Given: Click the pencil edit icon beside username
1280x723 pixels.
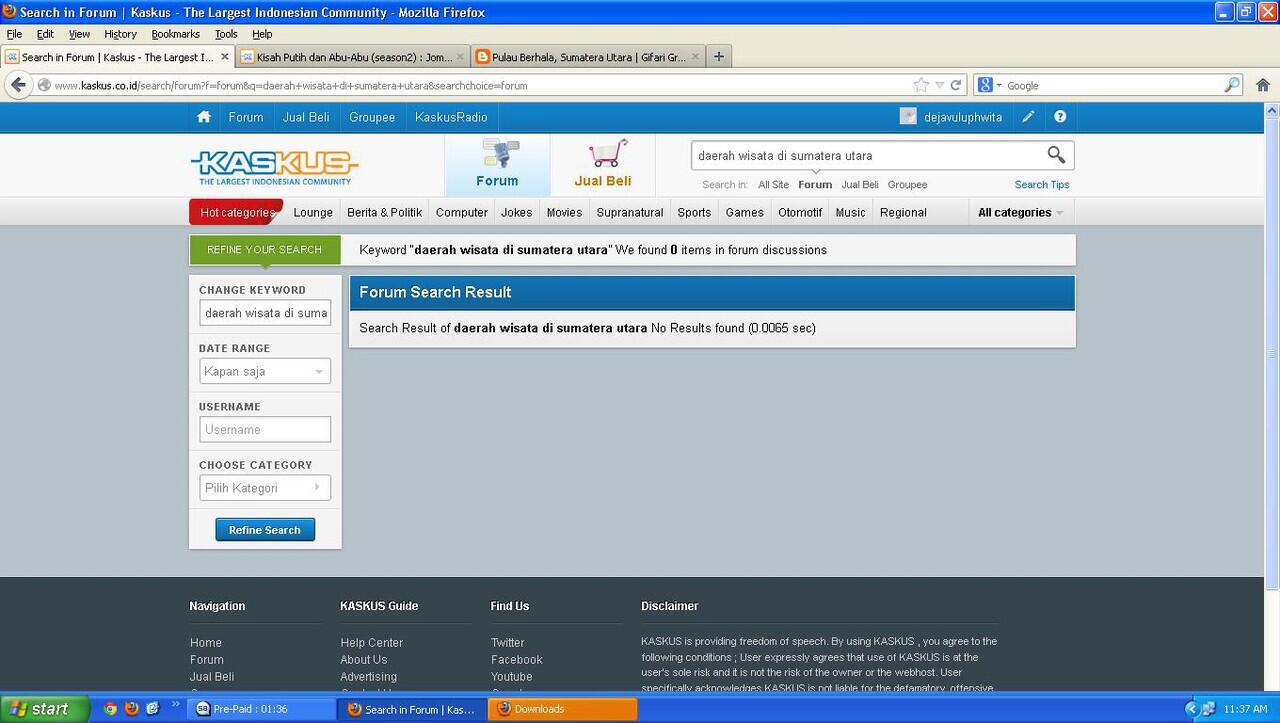Looking at the screenshot, I should click(1028, 117).
